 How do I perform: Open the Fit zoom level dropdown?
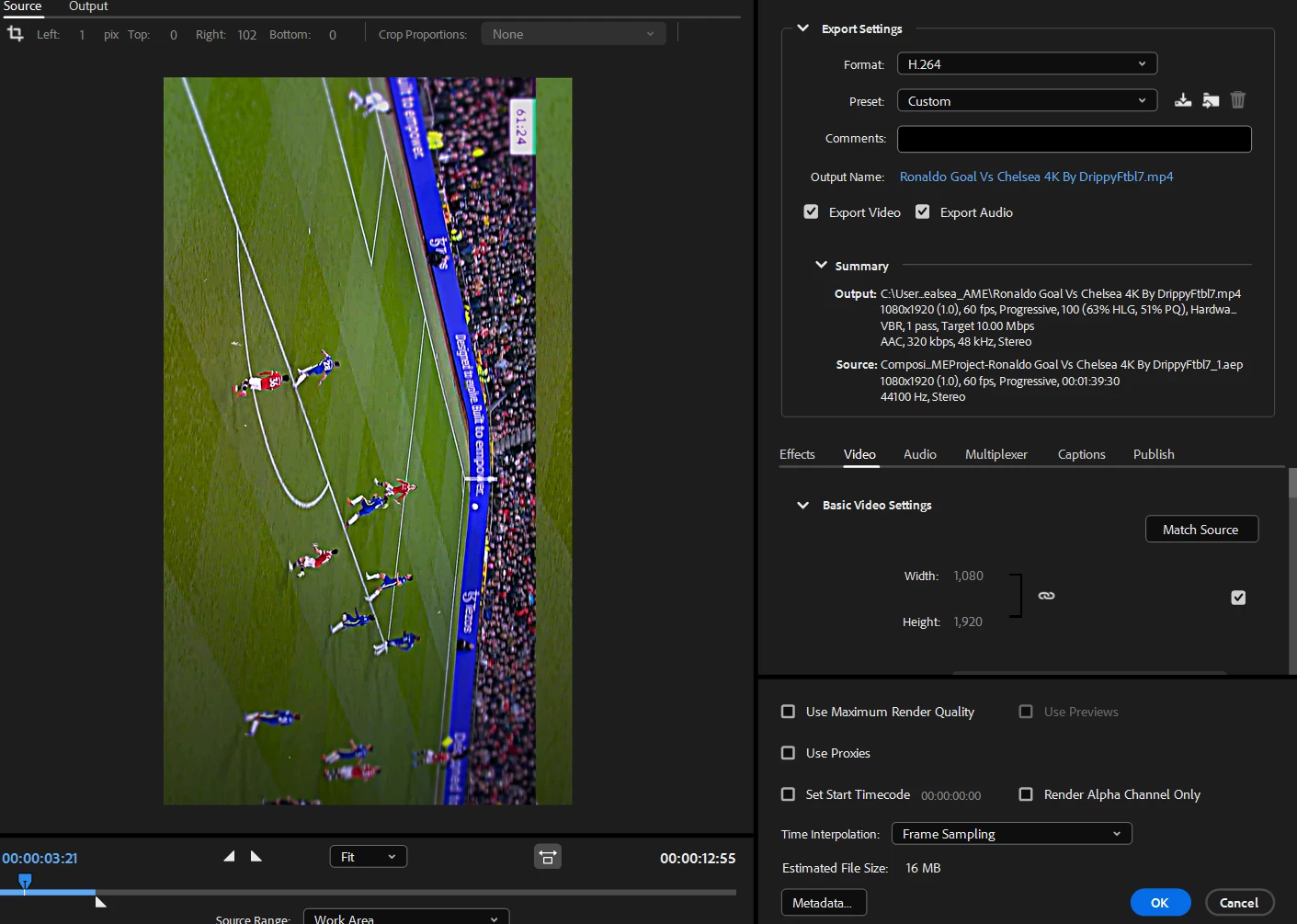(369, 857)
